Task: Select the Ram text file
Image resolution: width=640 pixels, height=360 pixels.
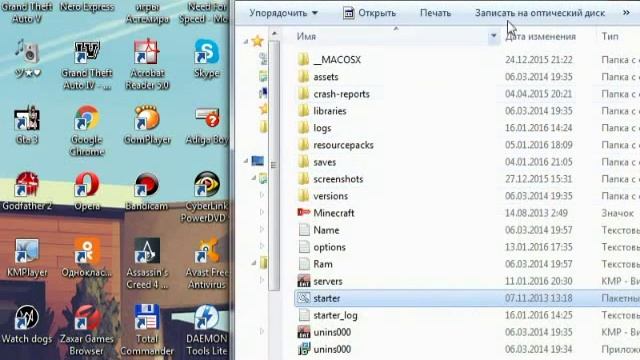Action: click(x=315, y=264)
